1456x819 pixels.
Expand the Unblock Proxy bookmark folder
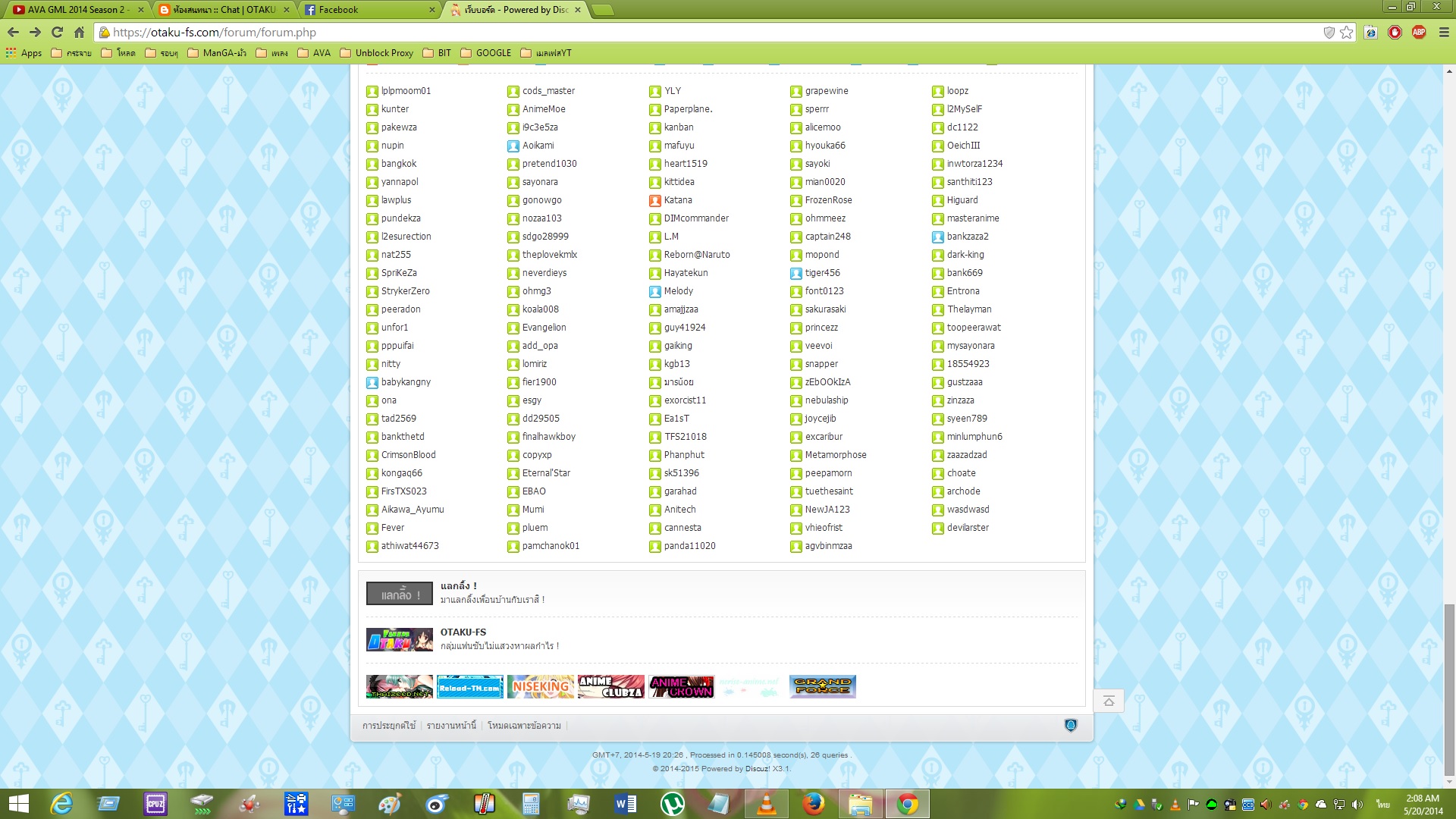pos(377,53)
